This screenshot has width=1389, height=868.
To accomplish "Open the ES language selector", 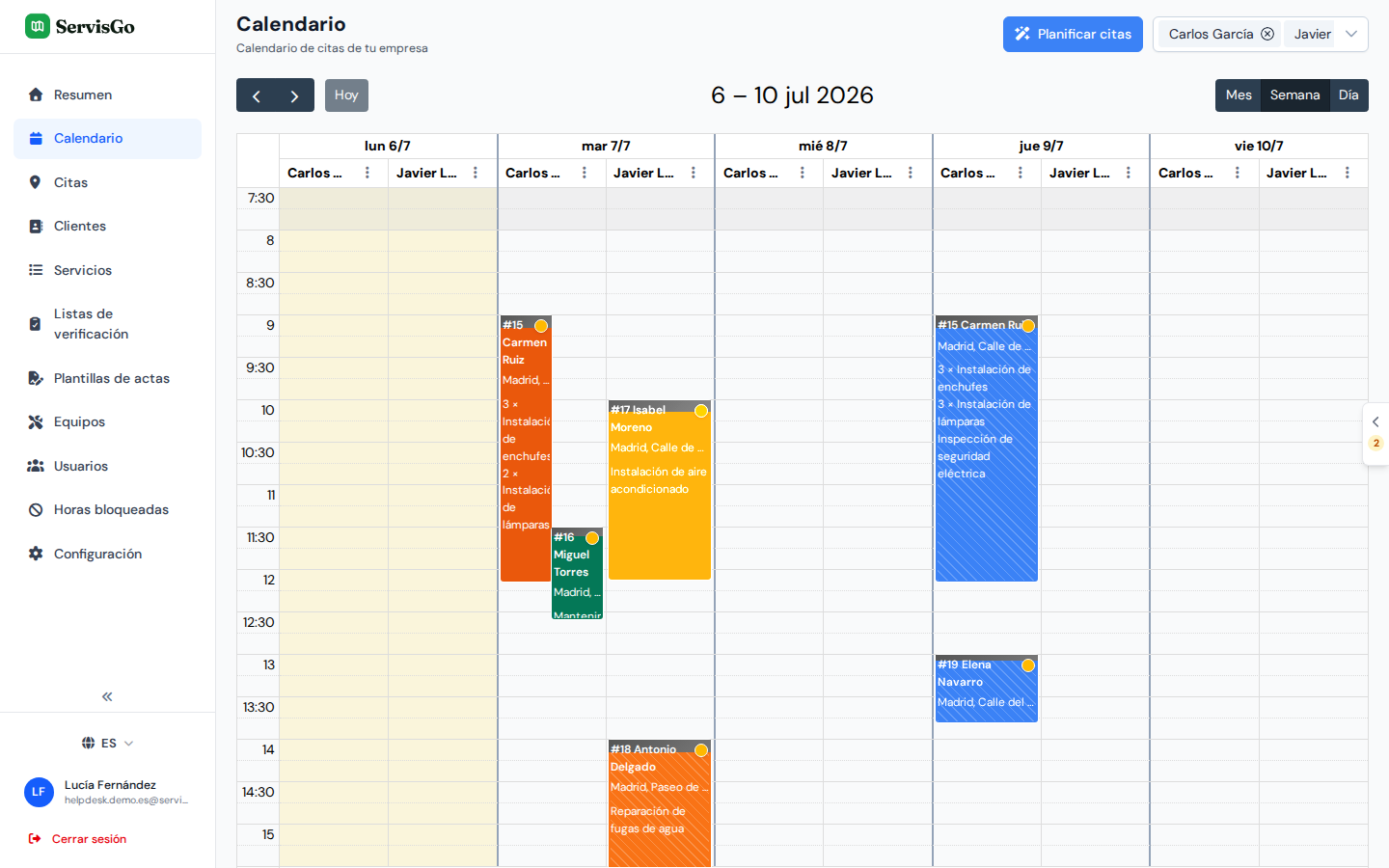I will coord(107,743).
